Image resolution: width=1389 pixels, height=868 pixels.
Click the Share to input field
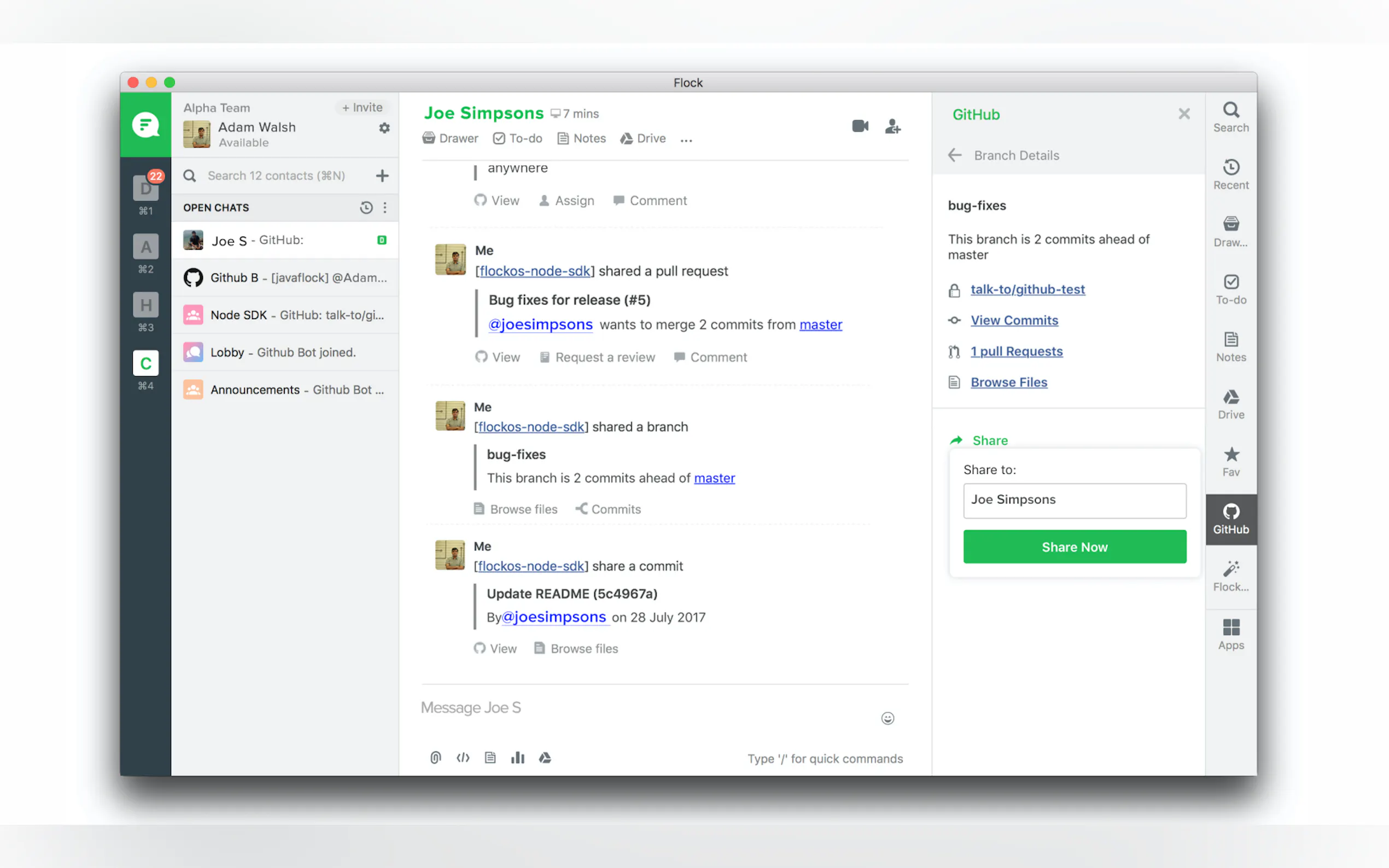coord(1074,500)
